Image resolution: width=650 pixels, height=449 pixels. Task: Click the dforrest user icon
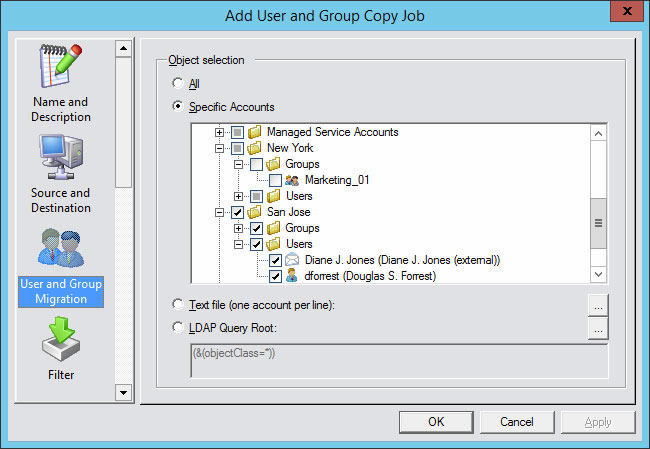(x=292, y=276)
